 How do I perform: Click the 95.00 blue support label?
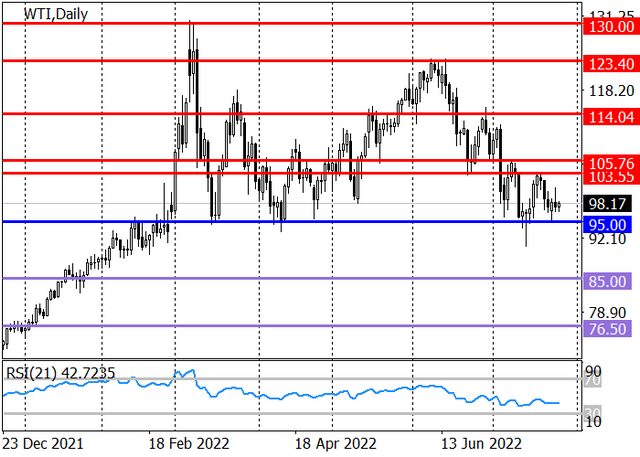[x=607, y=225]
